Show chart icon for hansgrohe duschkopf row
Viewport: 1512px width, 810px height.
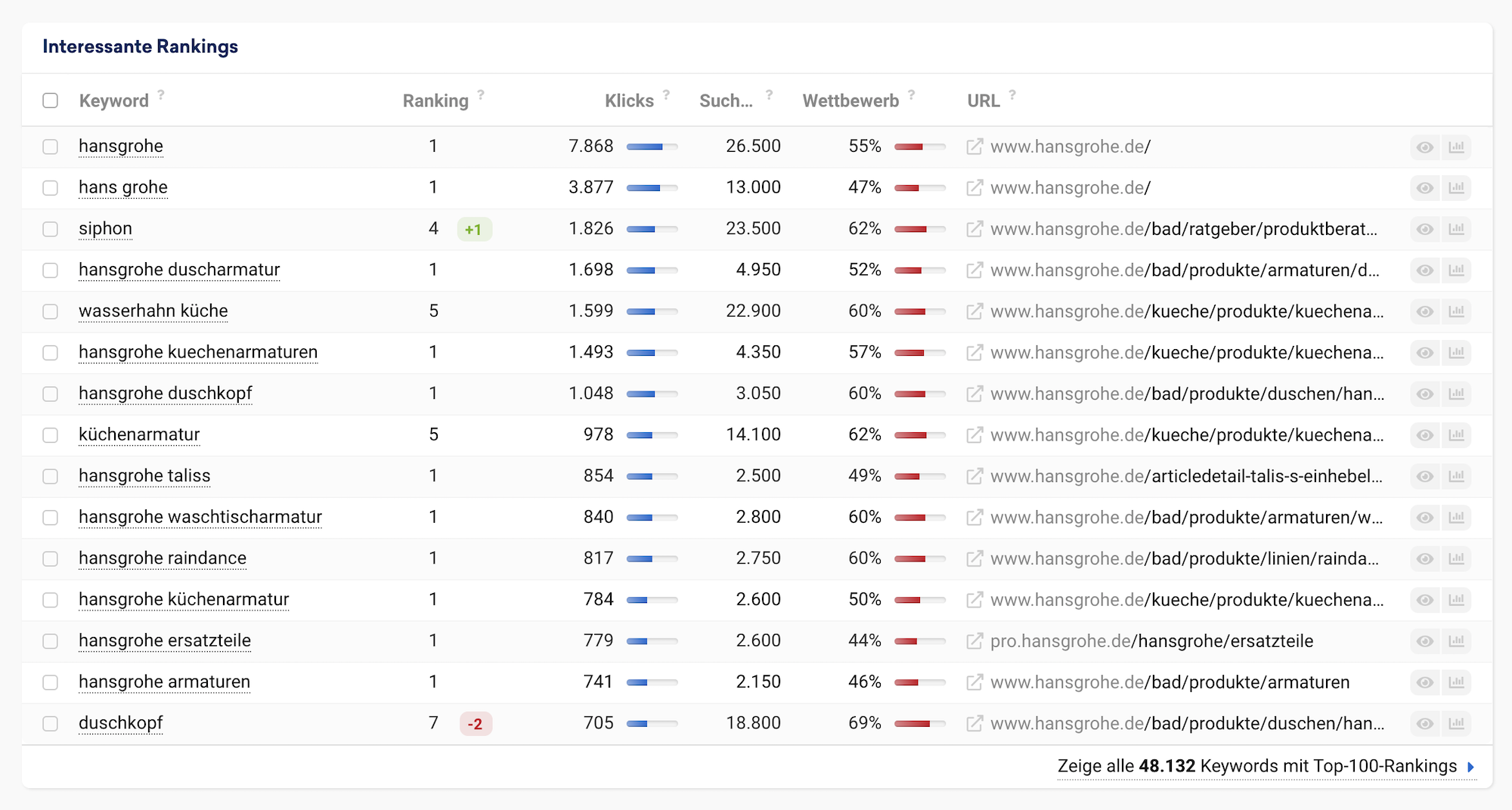(x=1456, y=394)
